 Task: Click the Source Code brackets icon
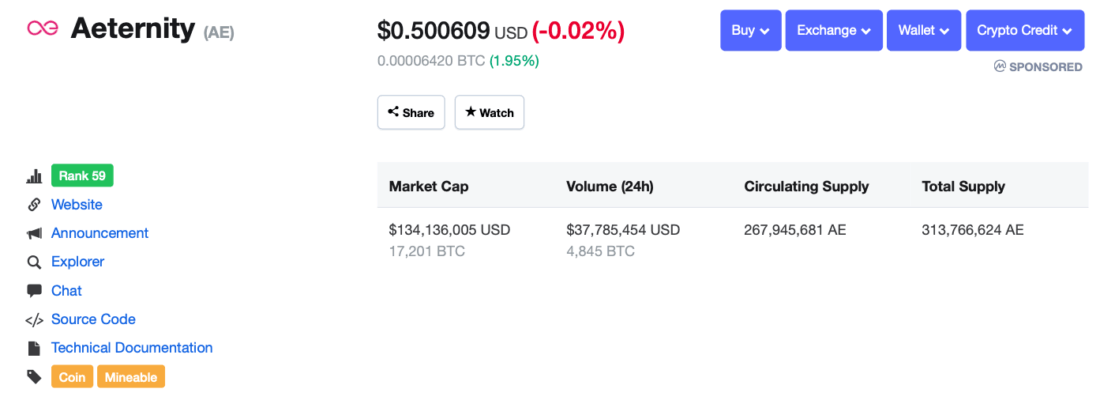[x=34, y=320]
